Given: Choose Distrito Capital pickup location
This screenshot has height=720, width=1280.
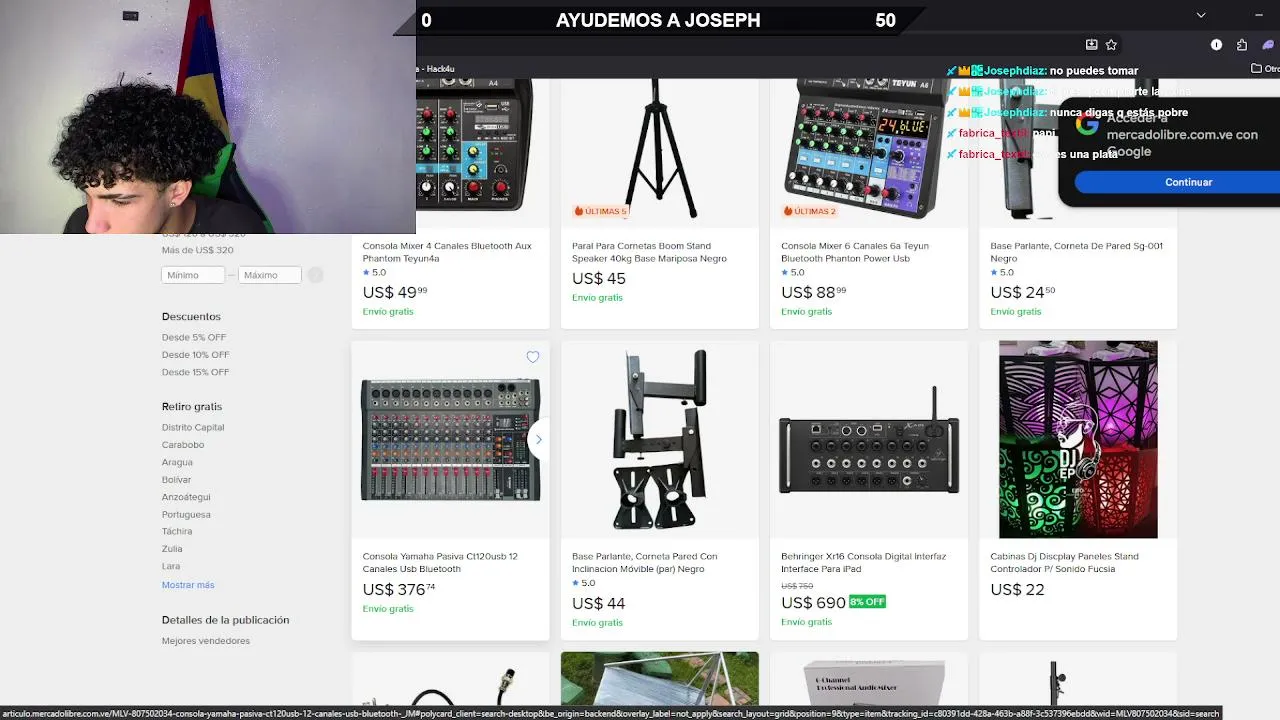Looking at the screenshot, I should (x=193, y=427).
